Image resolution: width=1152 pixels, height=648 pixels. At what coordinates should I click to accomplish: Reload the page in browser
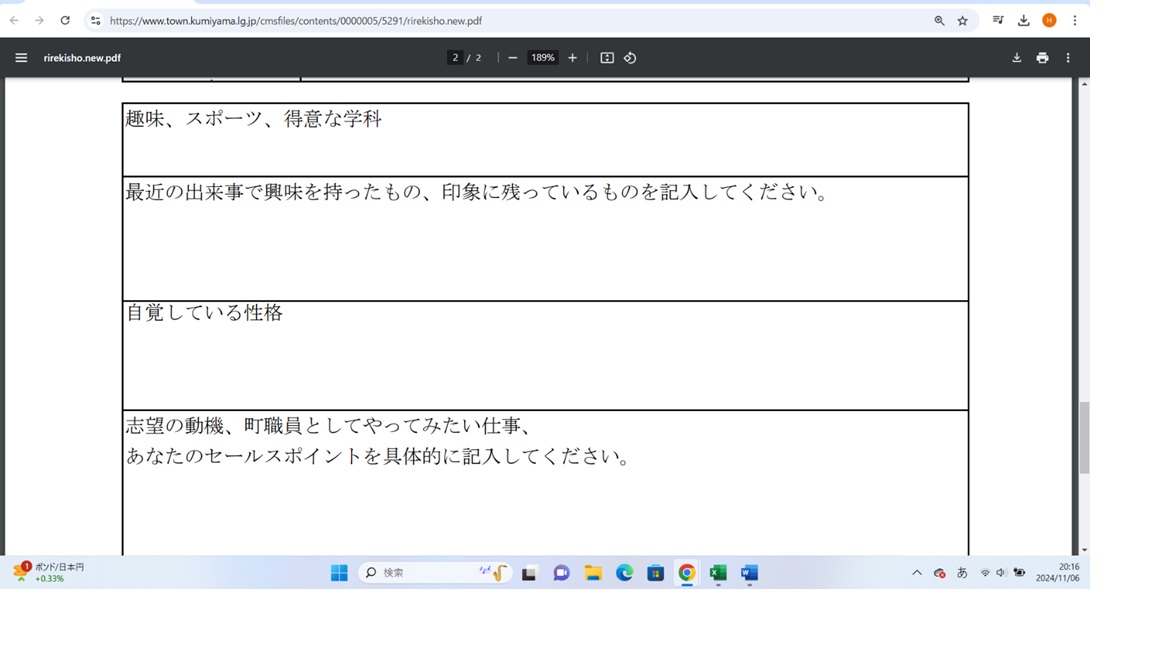click(x=65, y=20)
